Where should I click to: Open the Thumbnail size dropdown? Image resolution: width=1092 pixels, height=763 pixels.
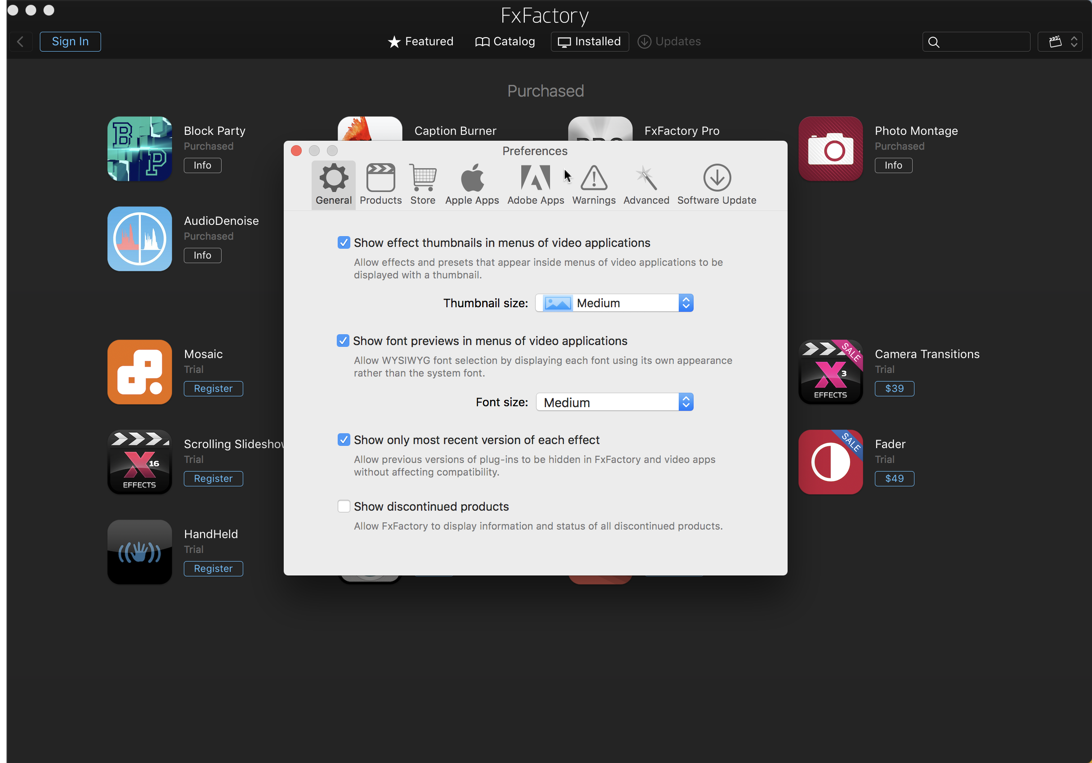point(614,303)
